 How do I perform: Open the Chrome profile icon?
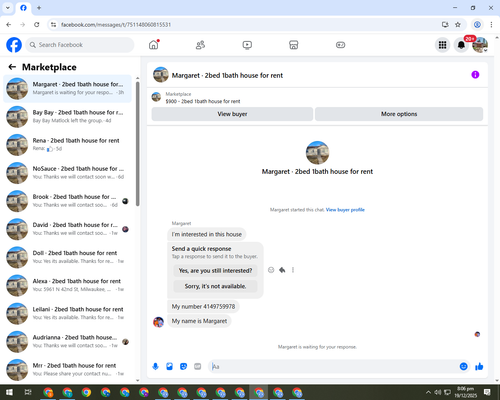coord(477,24)
